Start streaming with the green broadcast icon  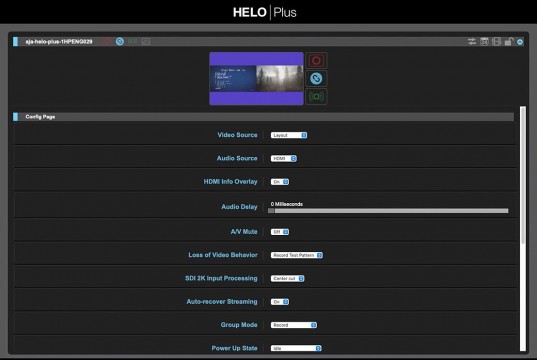316,97
